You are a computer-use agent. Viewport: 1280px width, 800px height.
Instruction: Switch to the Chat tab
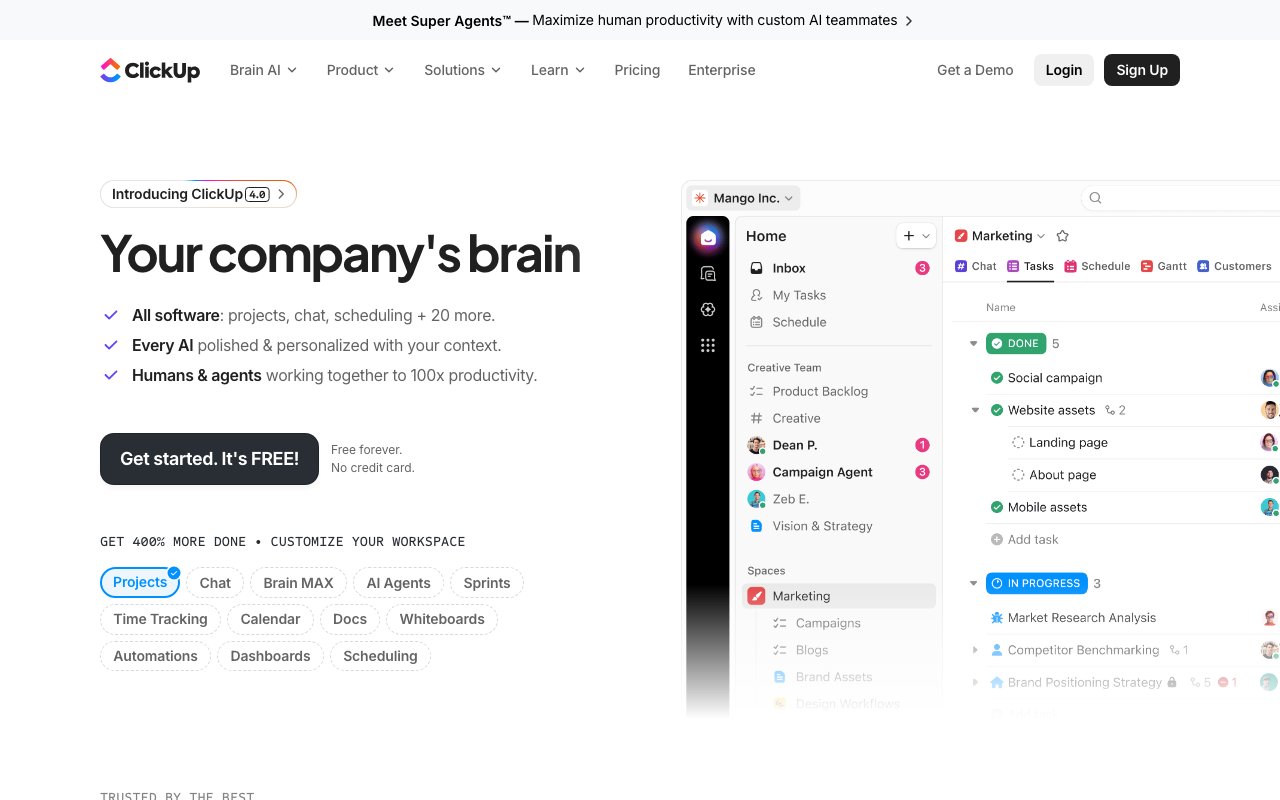[x=976, y=266]
